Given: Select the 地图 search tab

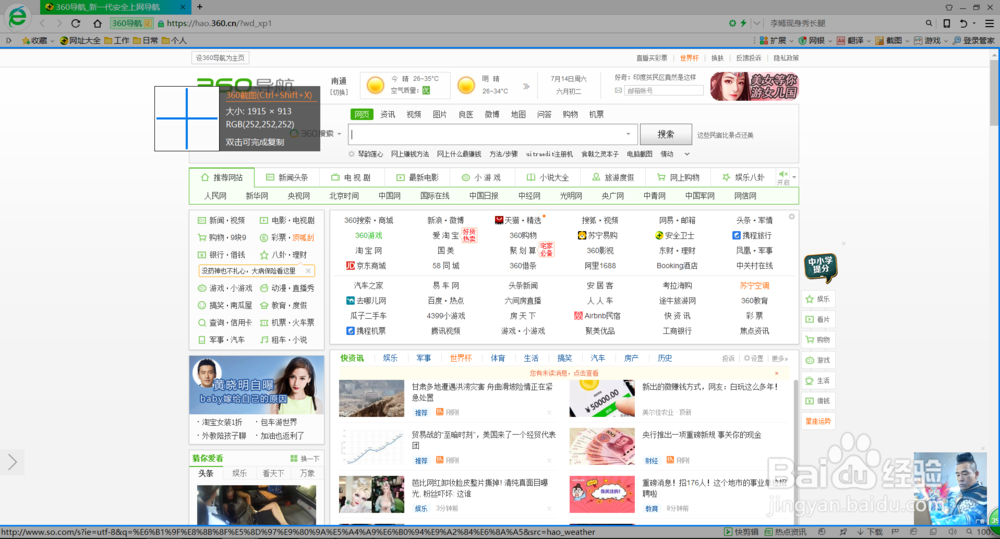Looking at the screenshot, I should 518,114.
